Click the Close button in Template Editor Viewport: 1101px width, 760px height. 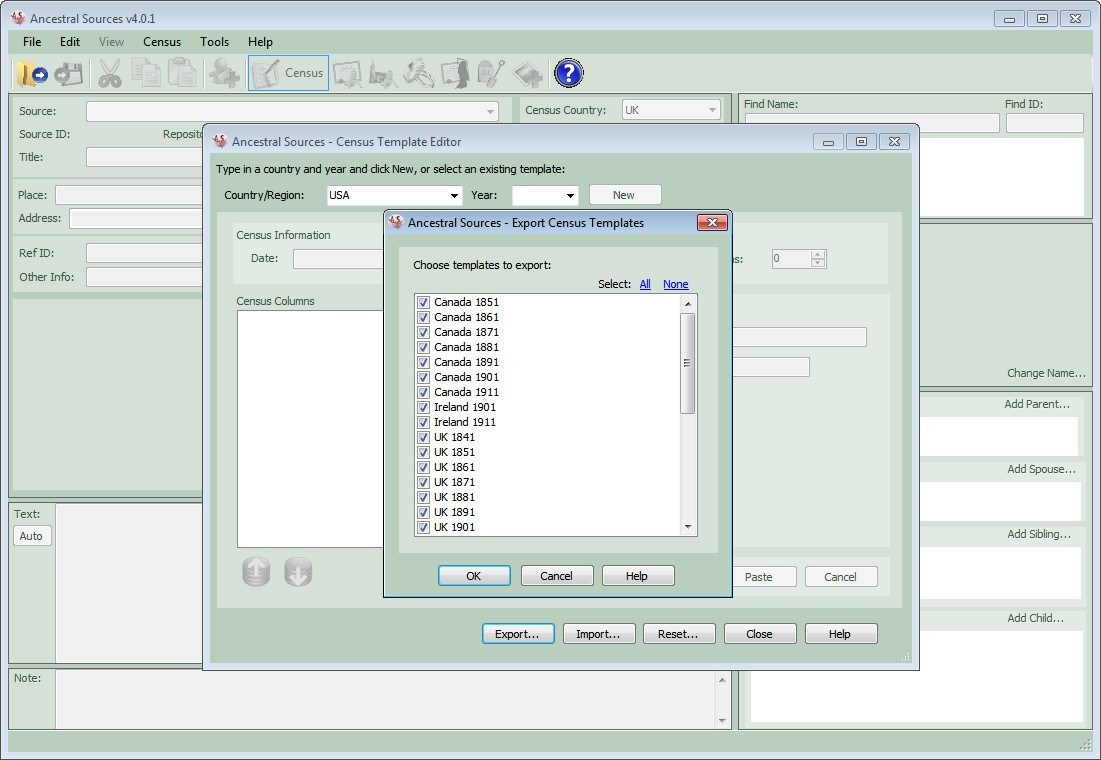(x=760, y=634)
